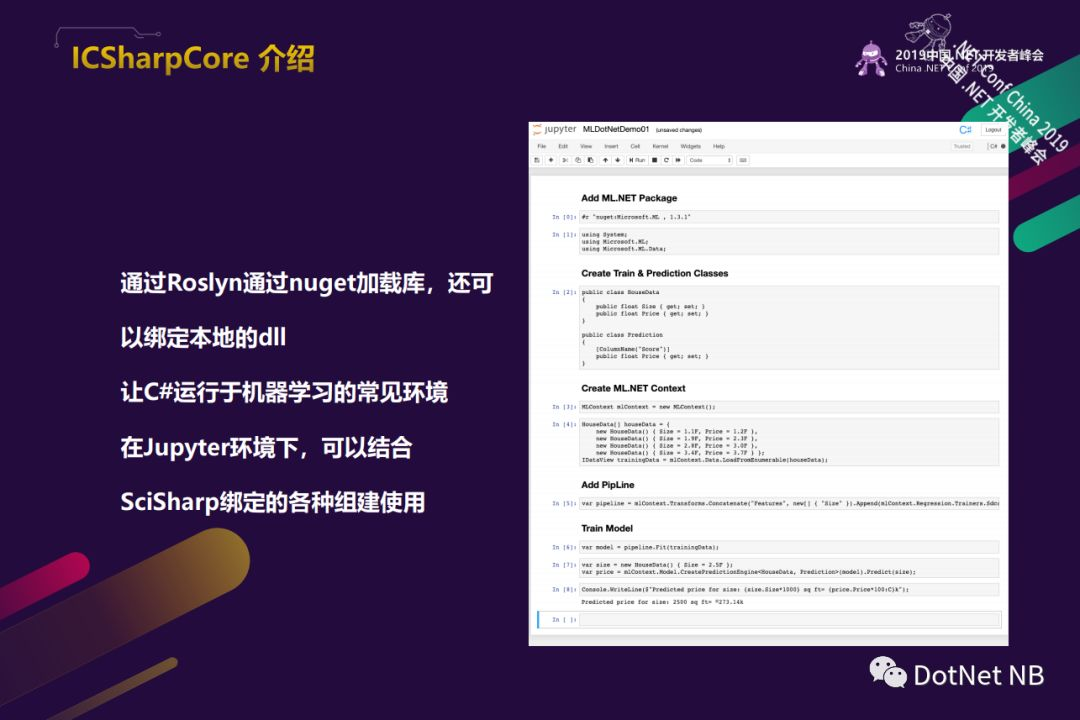Open the Edit menu

point(563,146)
